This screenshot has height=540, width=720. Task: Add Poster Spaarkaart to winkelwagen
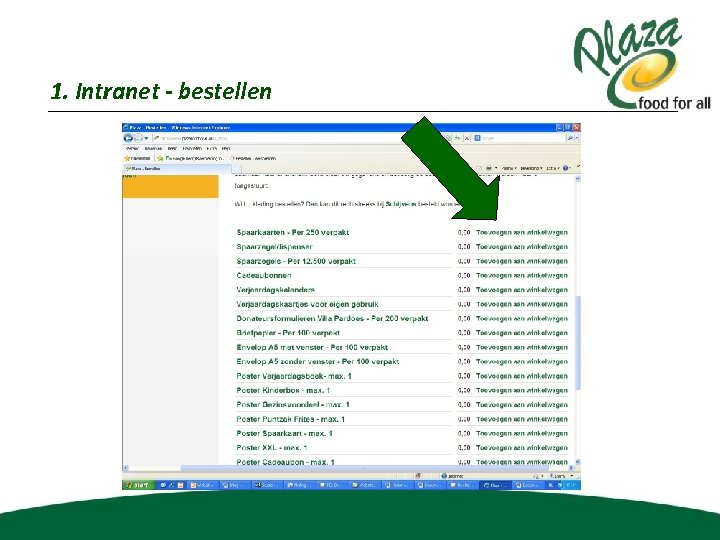pyautogui.click(x=522, y=433)
